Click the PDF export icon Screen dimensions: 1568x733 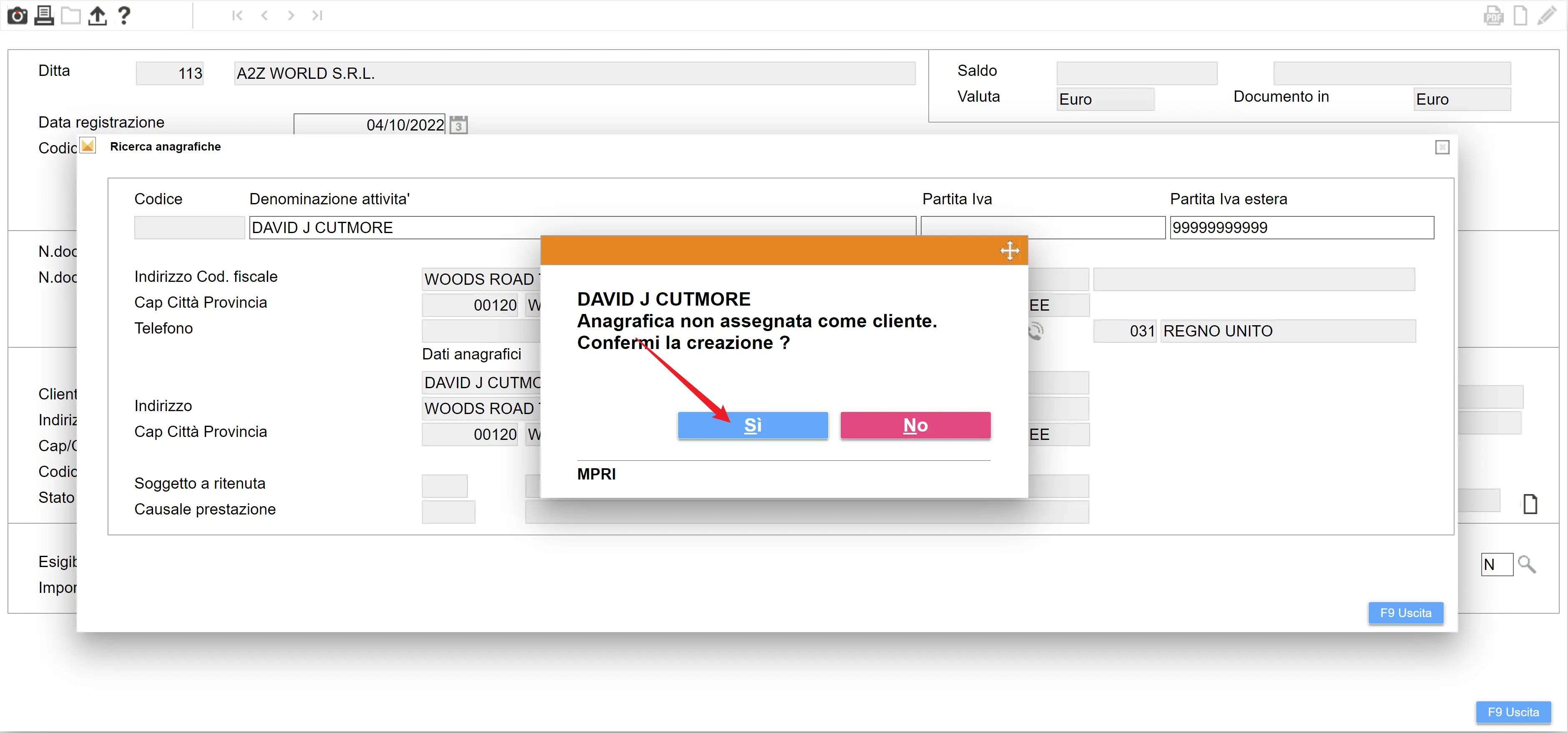(x=1493, y=15)
